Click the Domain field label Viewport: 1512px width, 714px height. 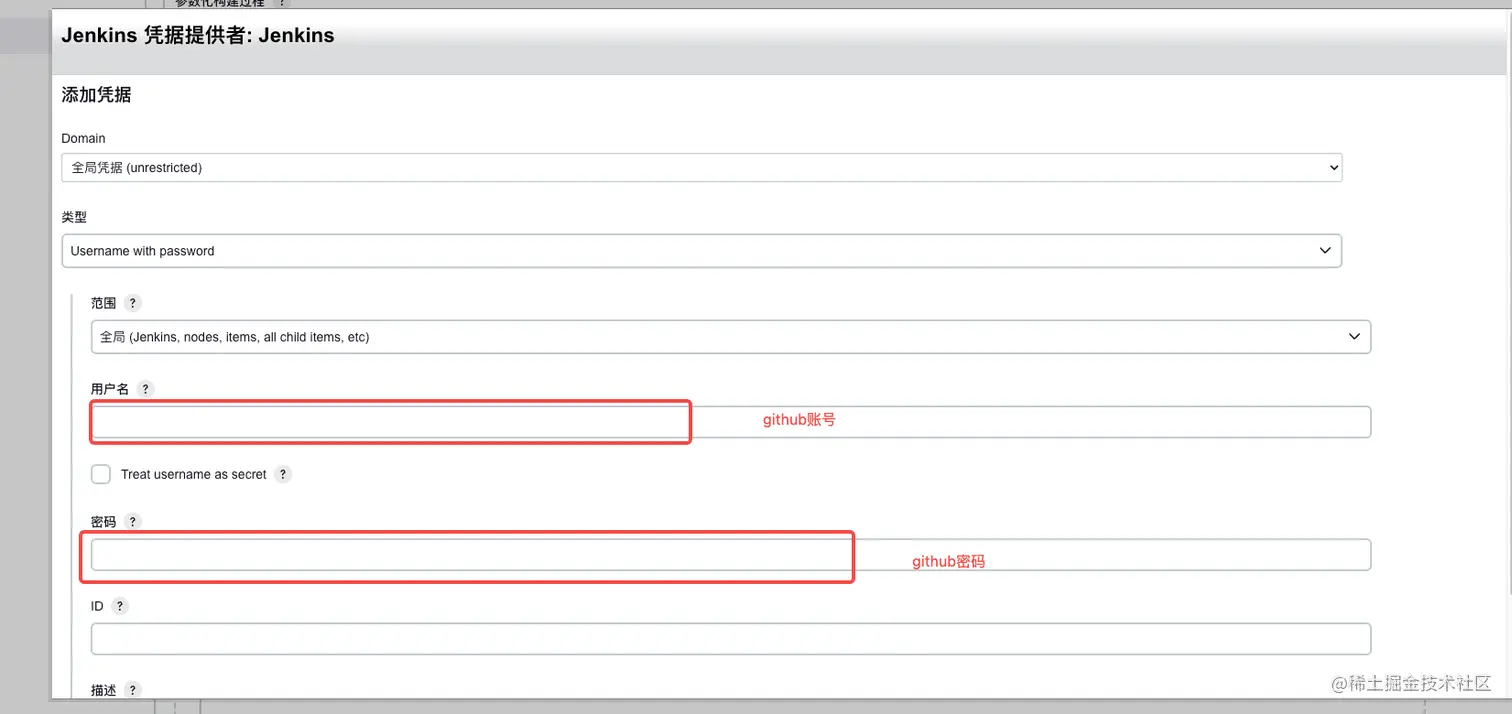click(83, 138)
